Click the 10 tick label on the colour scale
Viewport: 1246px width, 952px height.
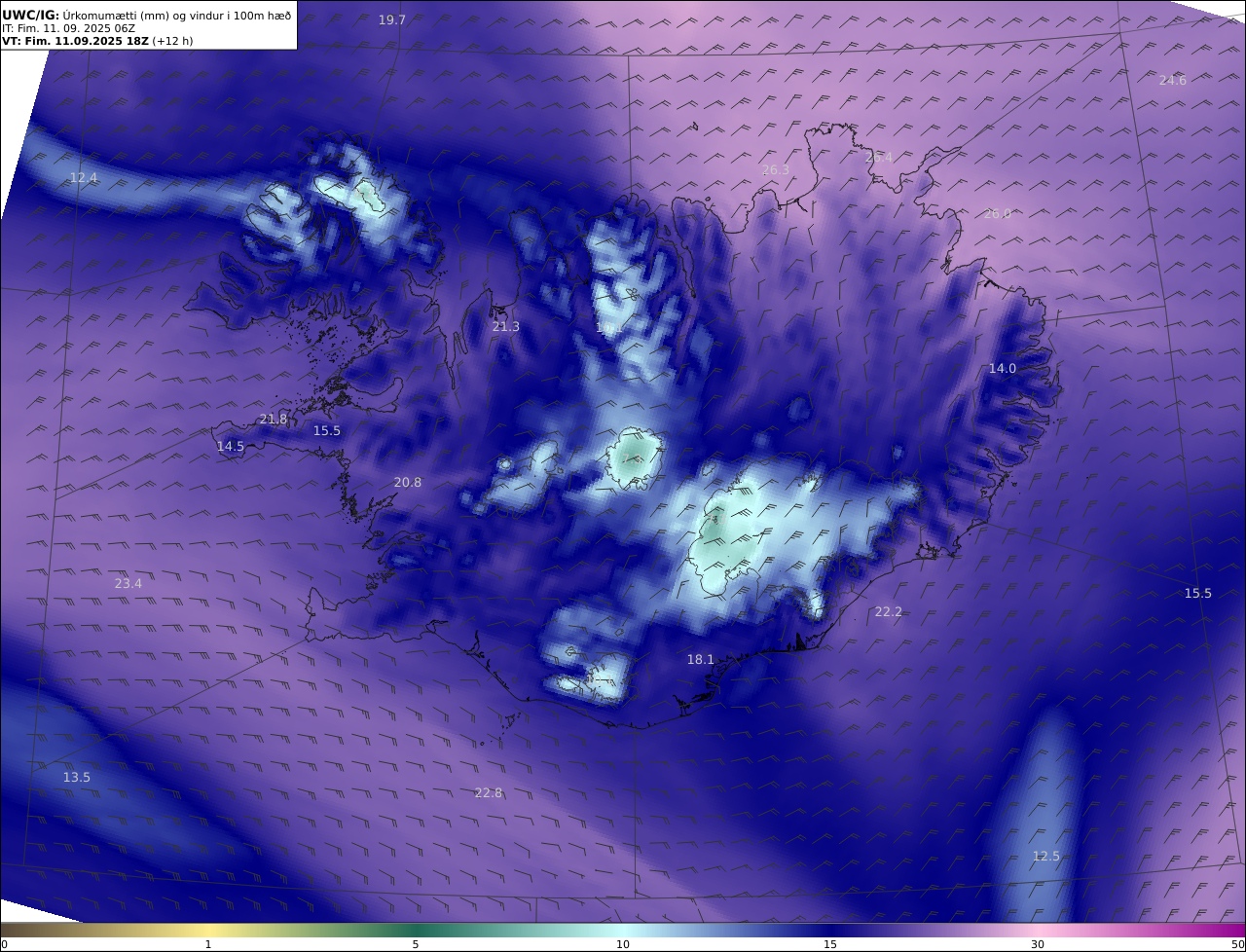click(623, 944)
